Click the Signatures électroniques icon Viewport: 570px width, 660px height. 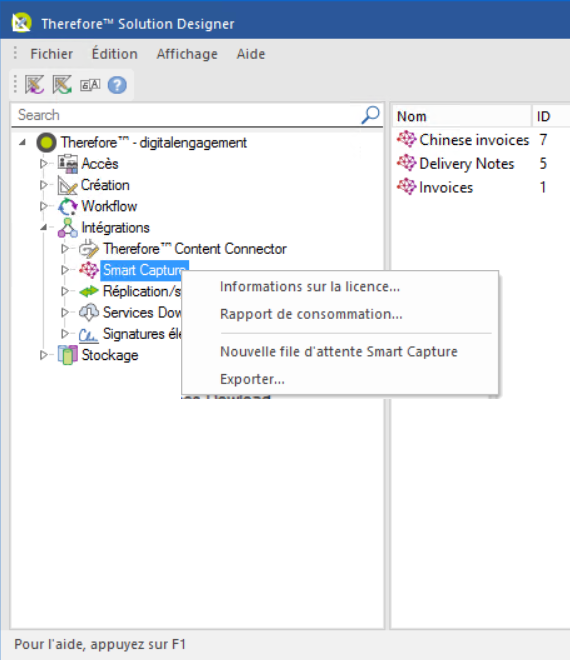click(89, 334)
